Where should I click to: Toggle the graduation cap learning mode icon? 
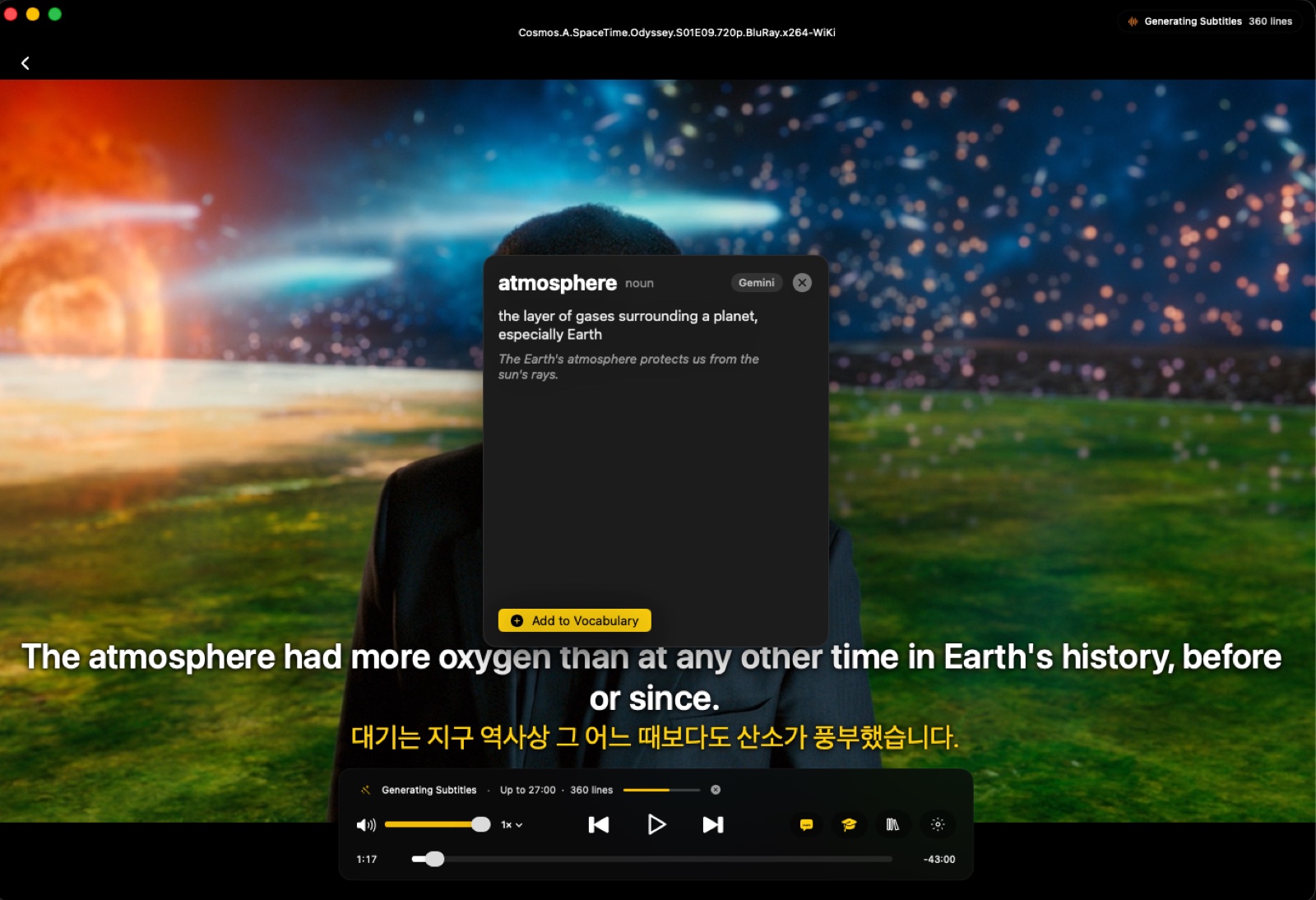tap(849, 824)
